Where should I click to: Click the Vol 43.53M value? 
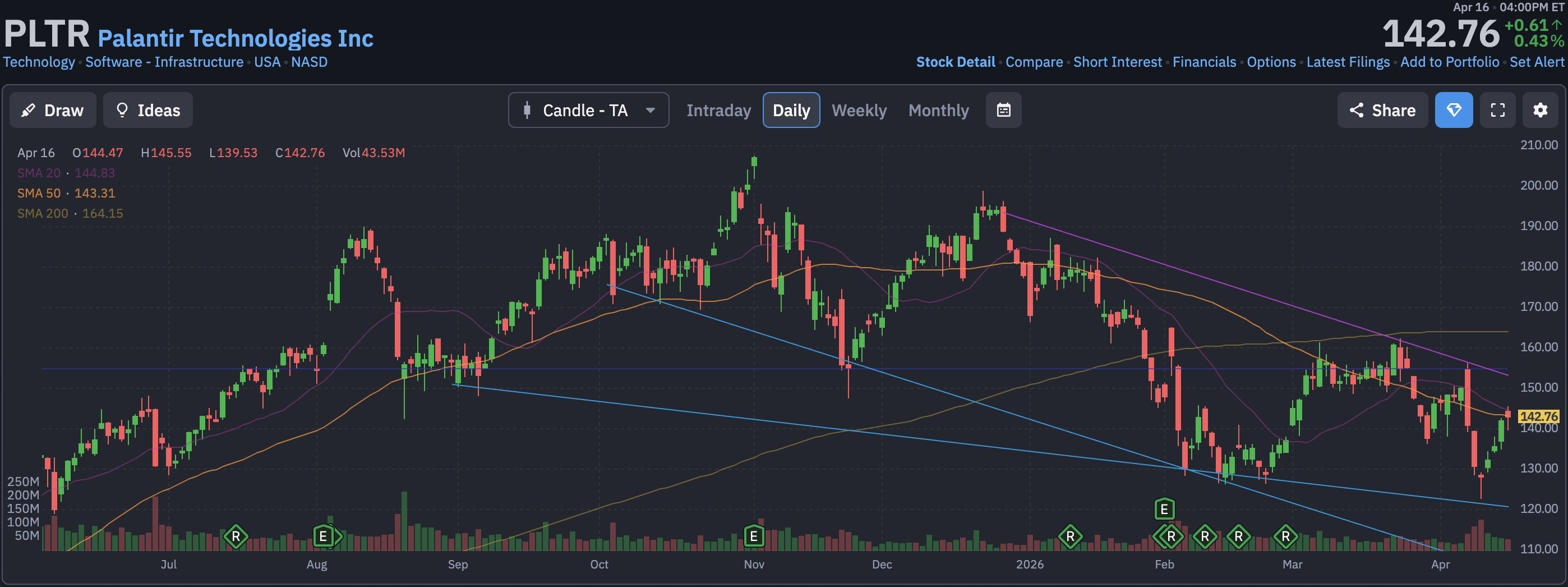373,153
